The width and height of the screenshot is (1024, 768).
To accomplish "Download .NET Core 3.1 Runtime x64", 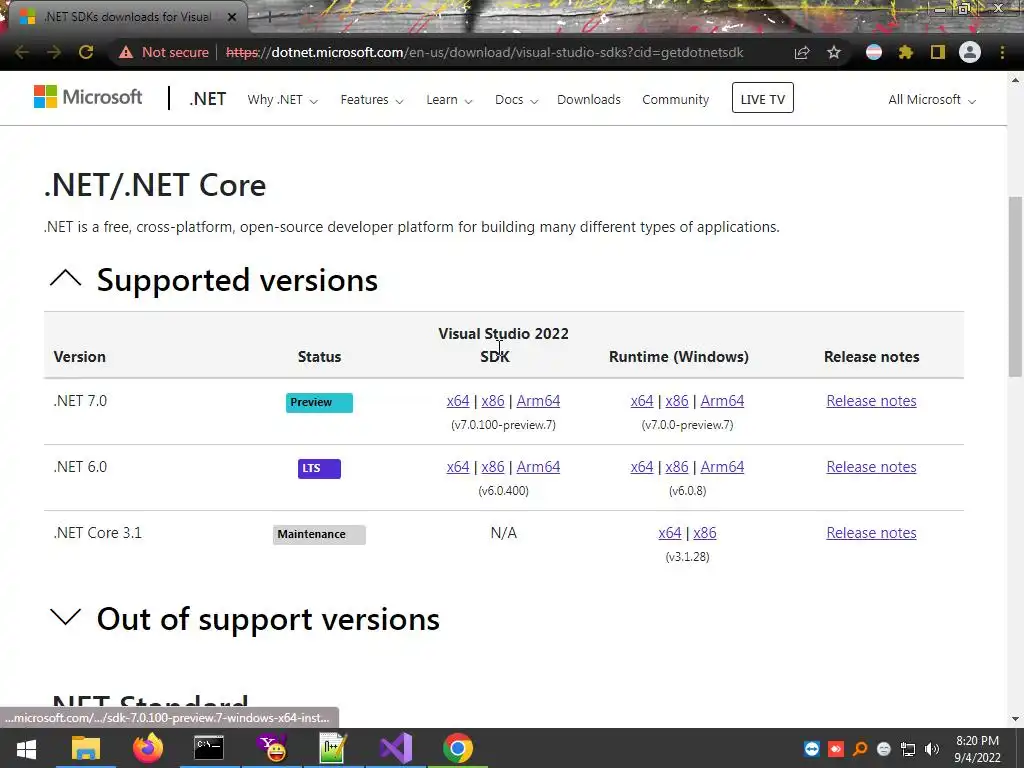I will coord(670,533).
